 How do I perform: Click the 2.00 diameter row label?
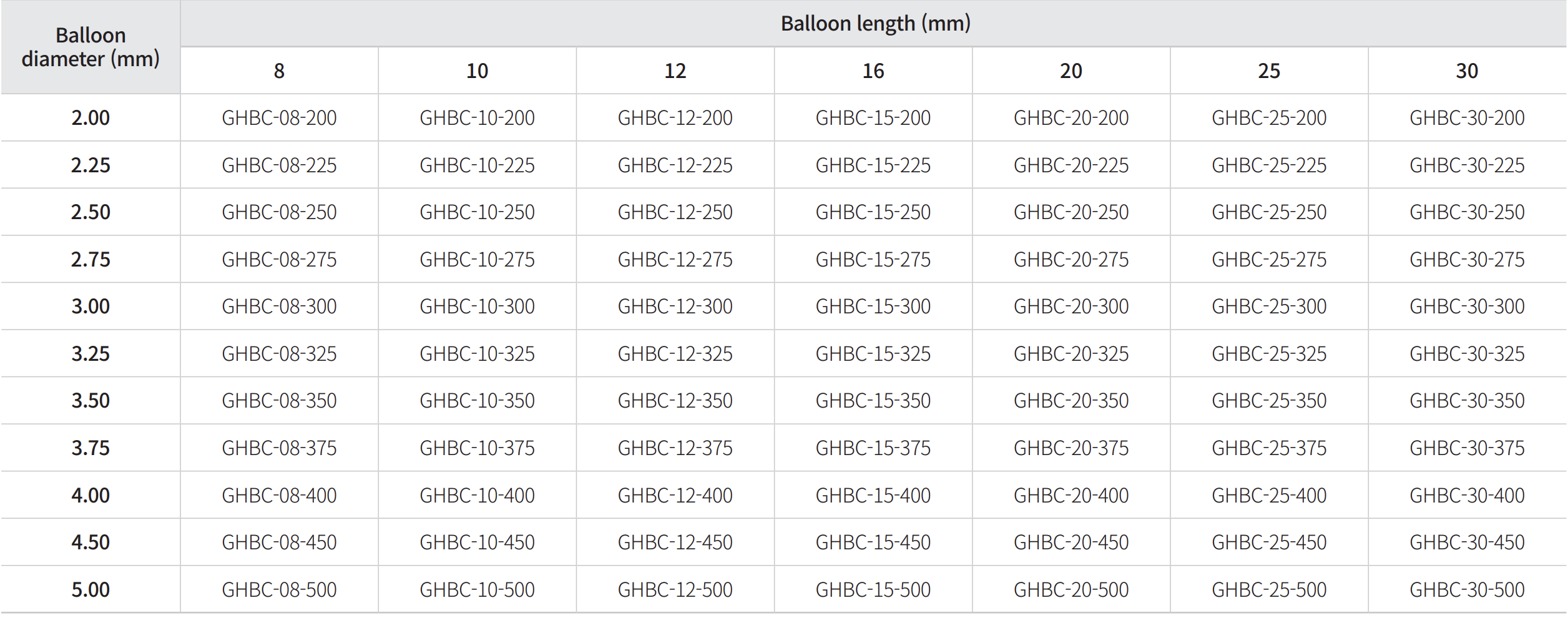click(91, 118)
